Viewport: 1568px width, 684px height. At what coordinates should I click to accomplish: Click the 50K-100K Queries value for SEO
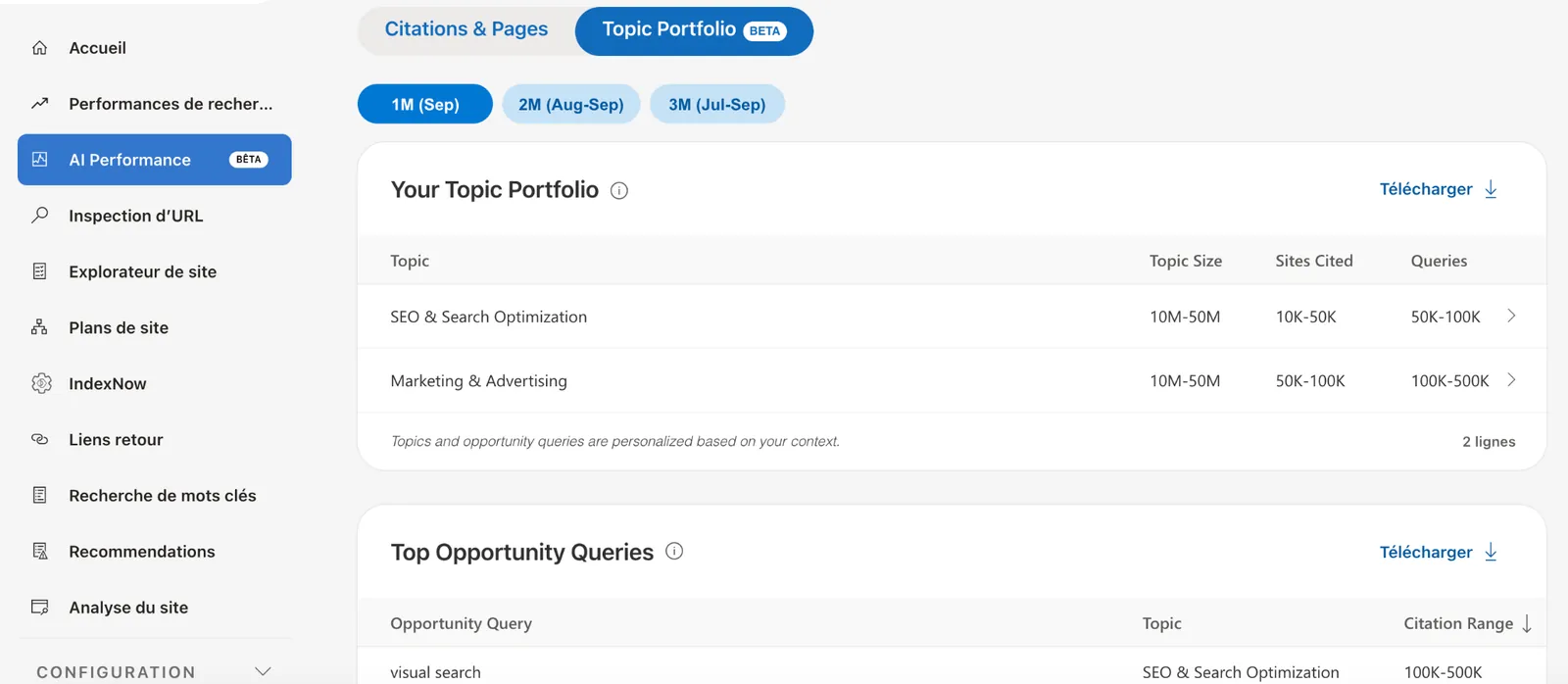(1445, 317)
